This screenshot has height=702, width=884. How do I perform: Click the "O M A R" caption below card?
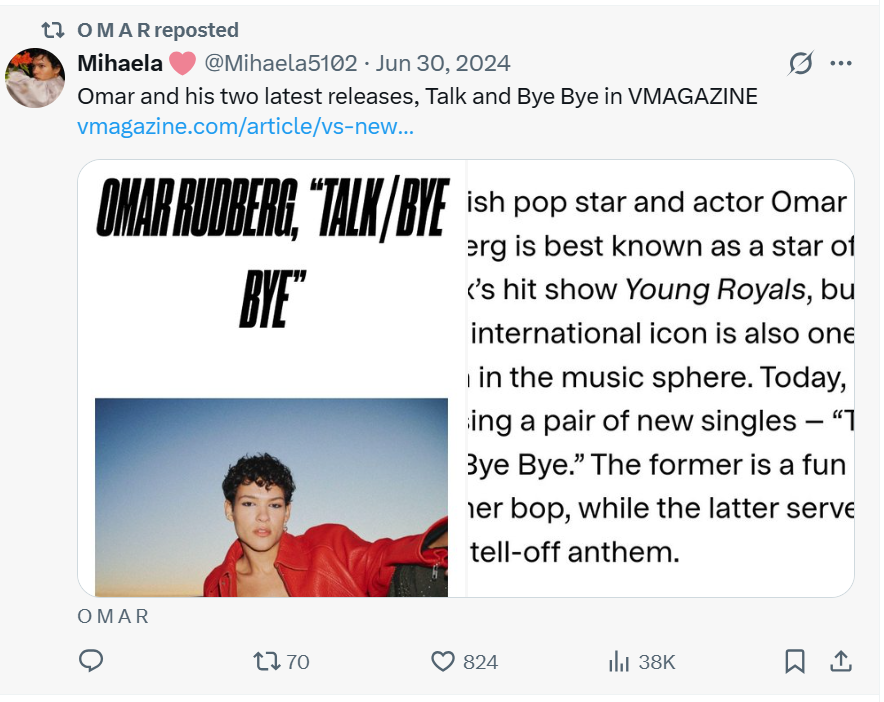point(113,616)
